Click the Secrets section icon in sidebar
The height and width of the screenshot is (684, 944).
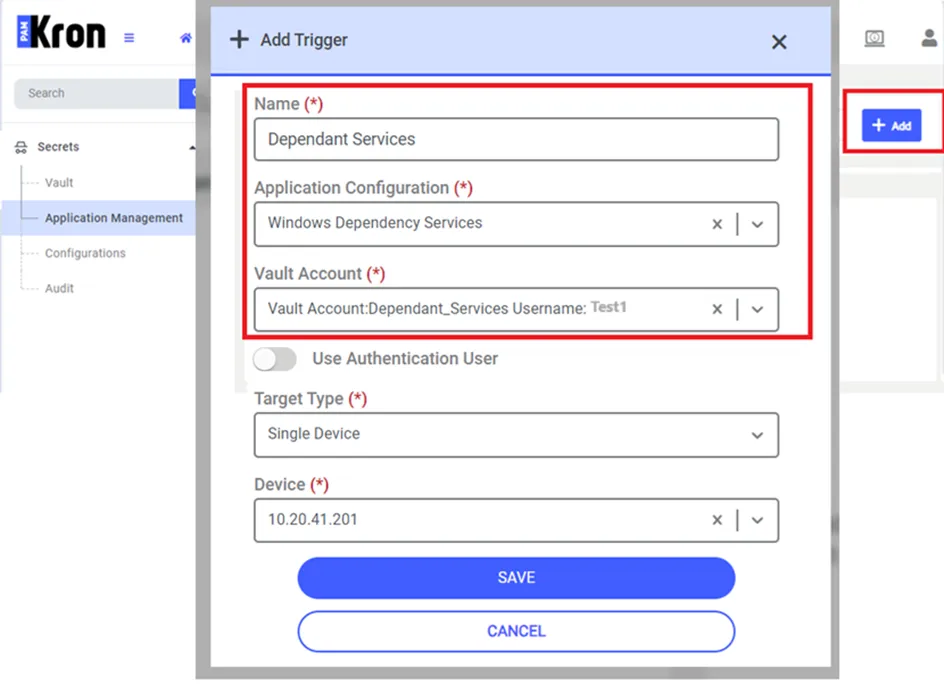tap(21, 147)
